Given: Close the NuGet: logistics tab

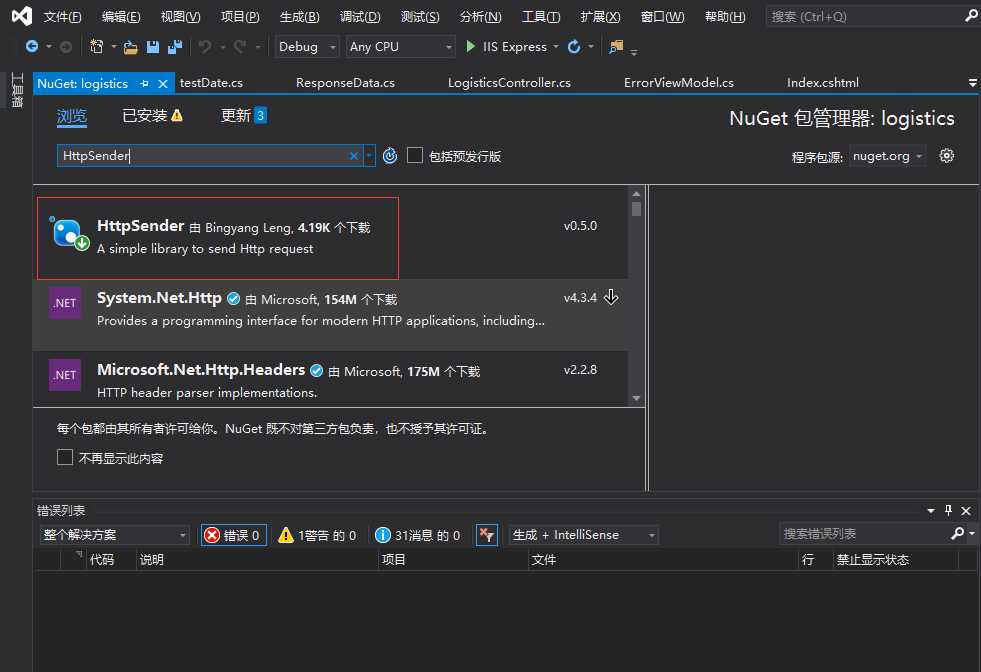Looking at the screenshot, I should 163,83.
